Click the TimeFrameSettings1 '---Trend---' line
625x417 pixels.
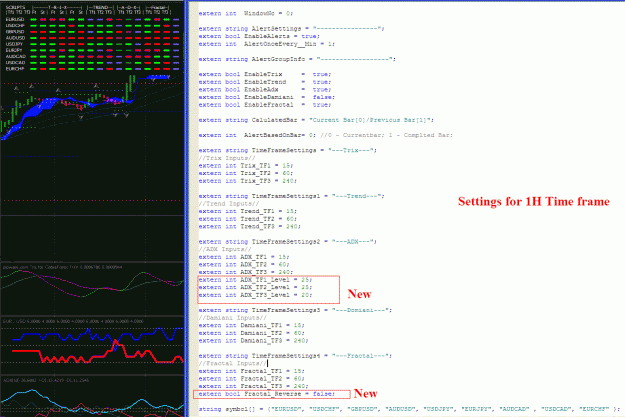tap(291, 196)
